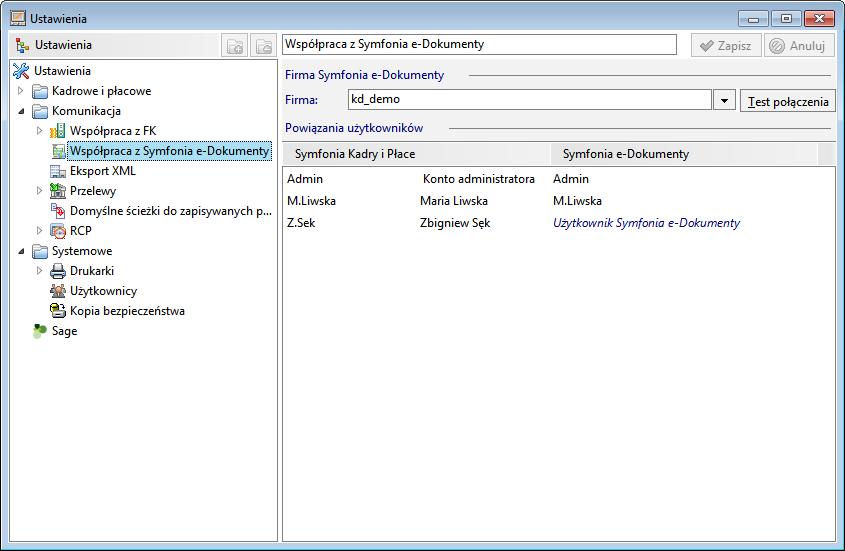845x551 pixels.
Task: Click the Symfonia e-Dokumenty tree icon
Action: click(x=58, y=151)
